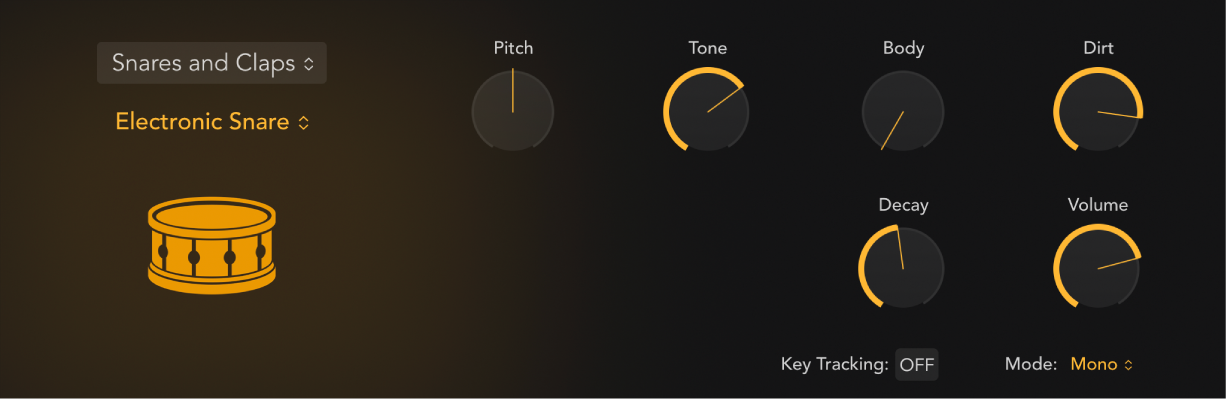Viewport: 1226px width, 400px height.
Task: Click the Pitch knob
Action: coord(513,110)
